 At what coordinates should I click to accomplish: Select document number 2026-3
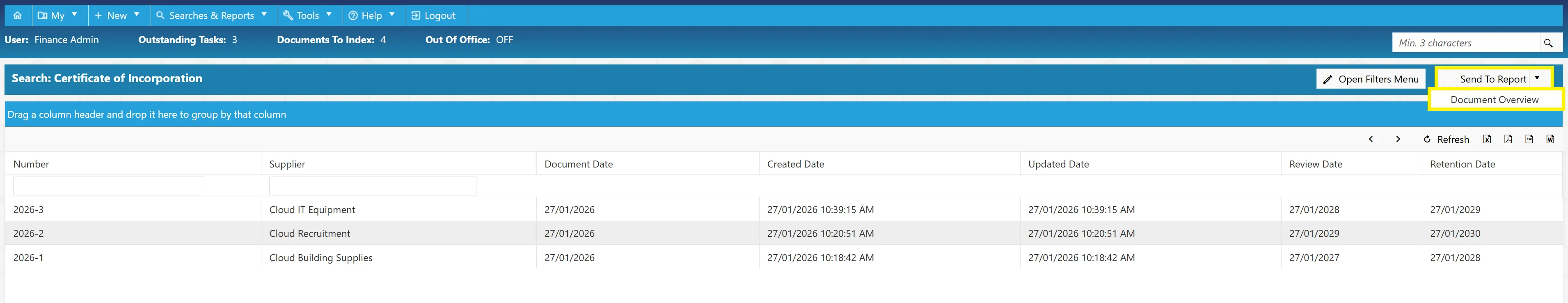pos(29,210)
